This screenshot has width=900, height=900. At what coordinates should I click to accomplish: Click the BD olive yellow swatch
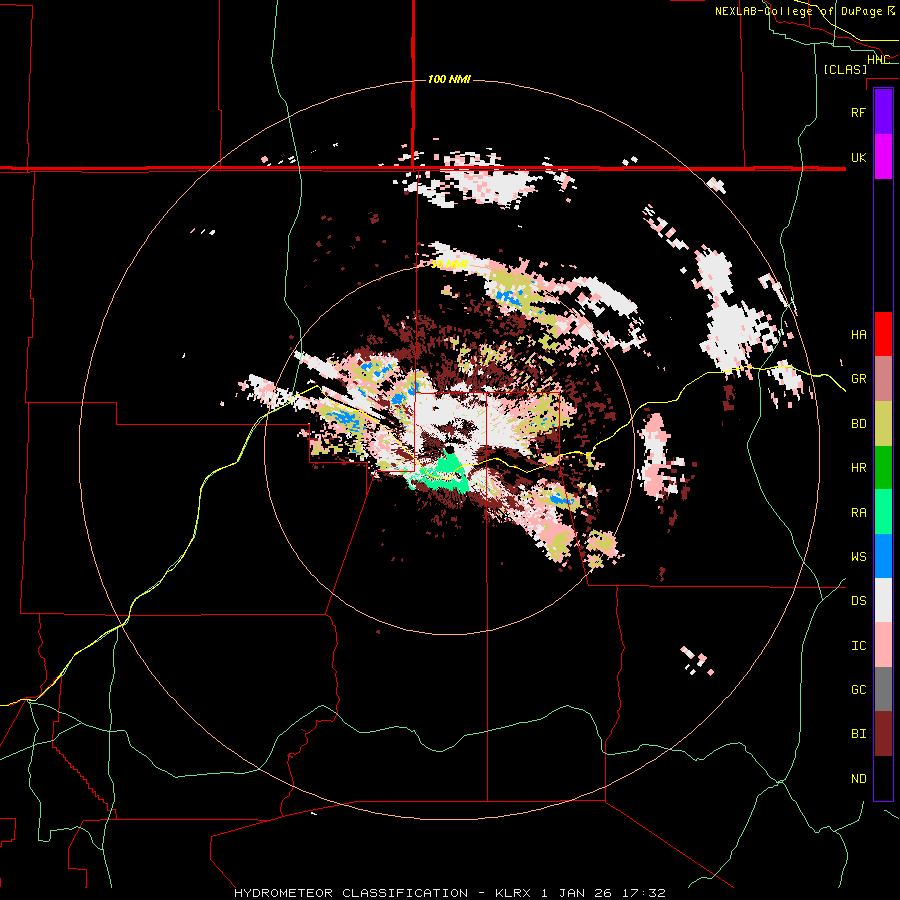pyautogui.click(x=883, y=424)
